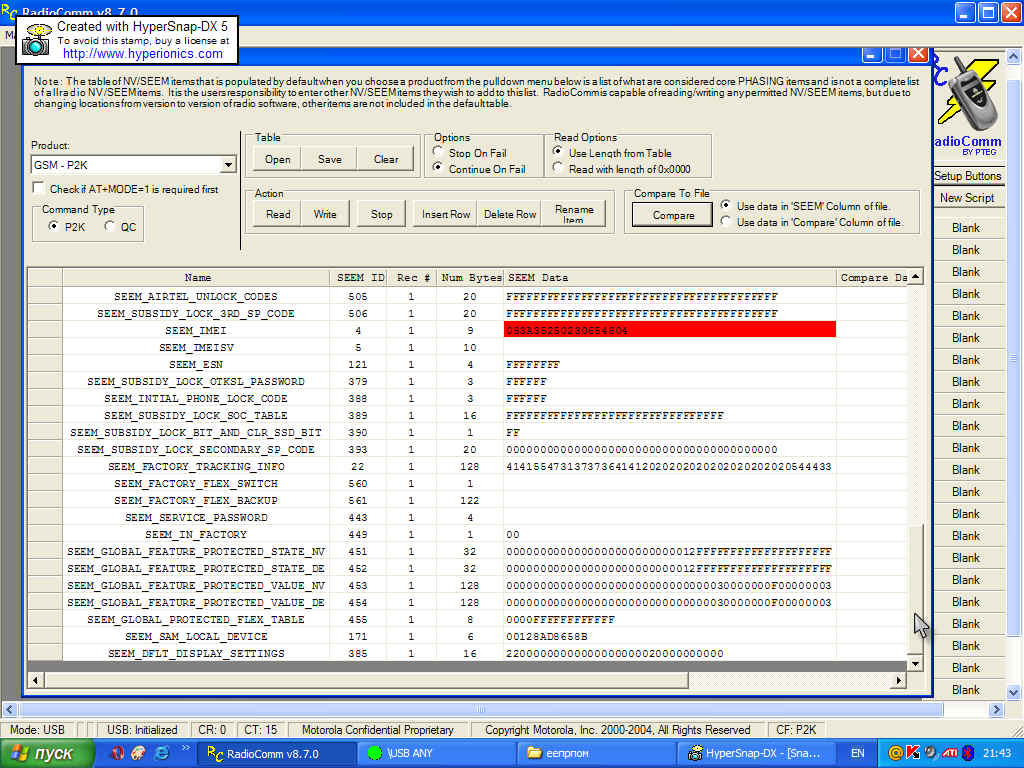Select Use data in 'SEEM' Column of file
Screen dimensions: 1024x768
coord(726,206)
